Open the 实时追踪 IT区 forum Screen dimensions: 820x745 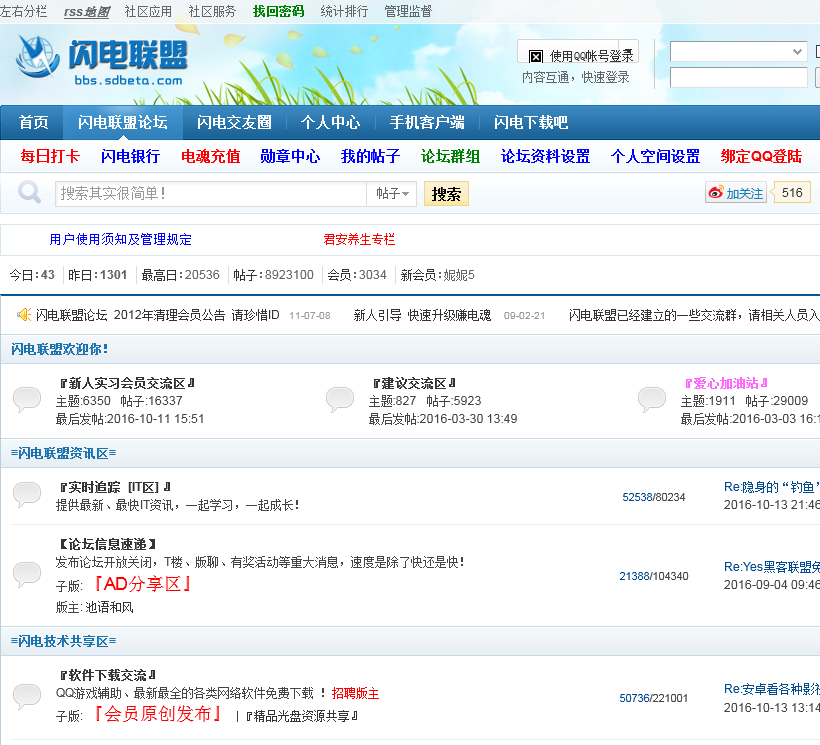(x=115, y=487)
